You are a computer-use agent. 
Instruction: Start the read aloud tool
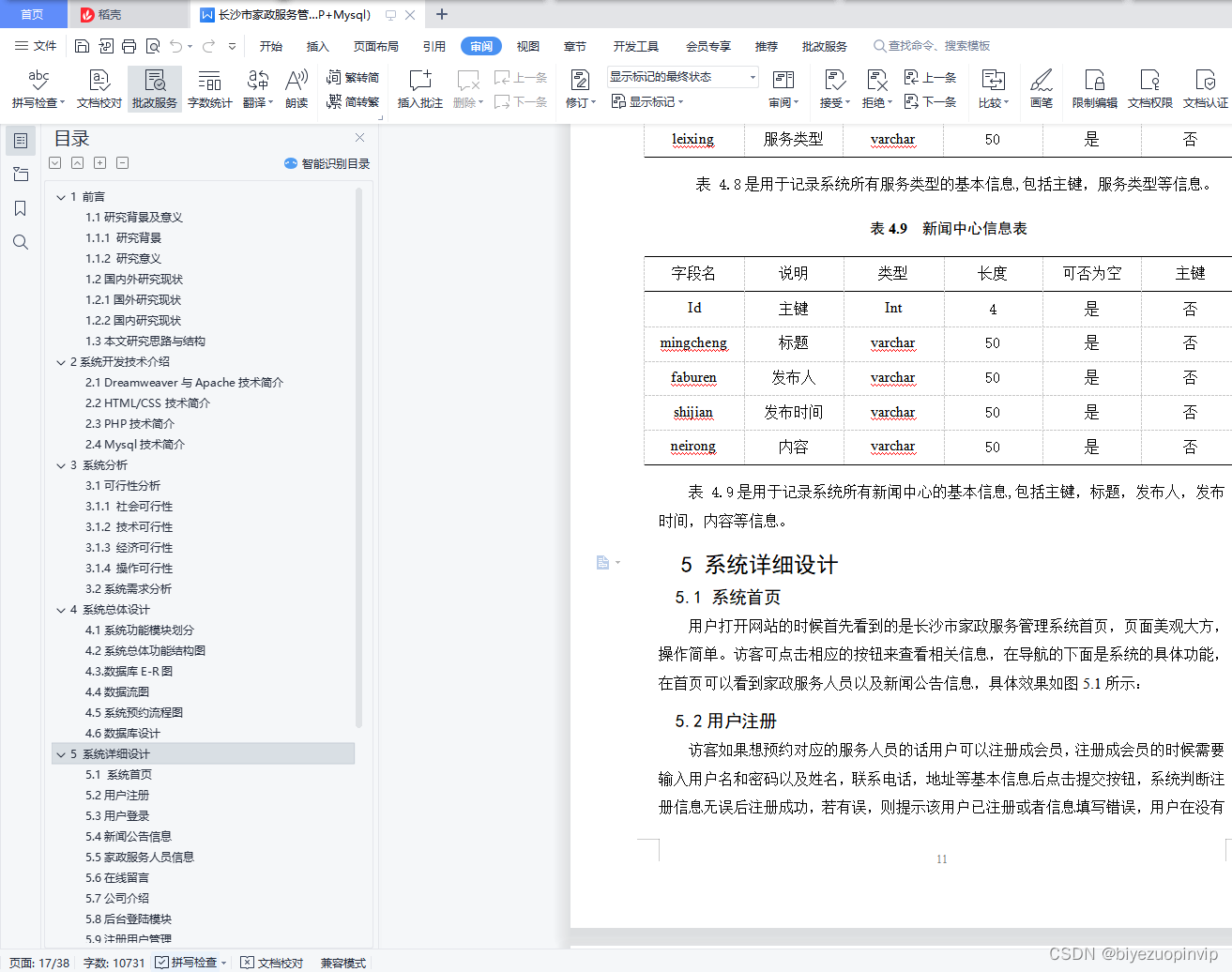[297, 89]
